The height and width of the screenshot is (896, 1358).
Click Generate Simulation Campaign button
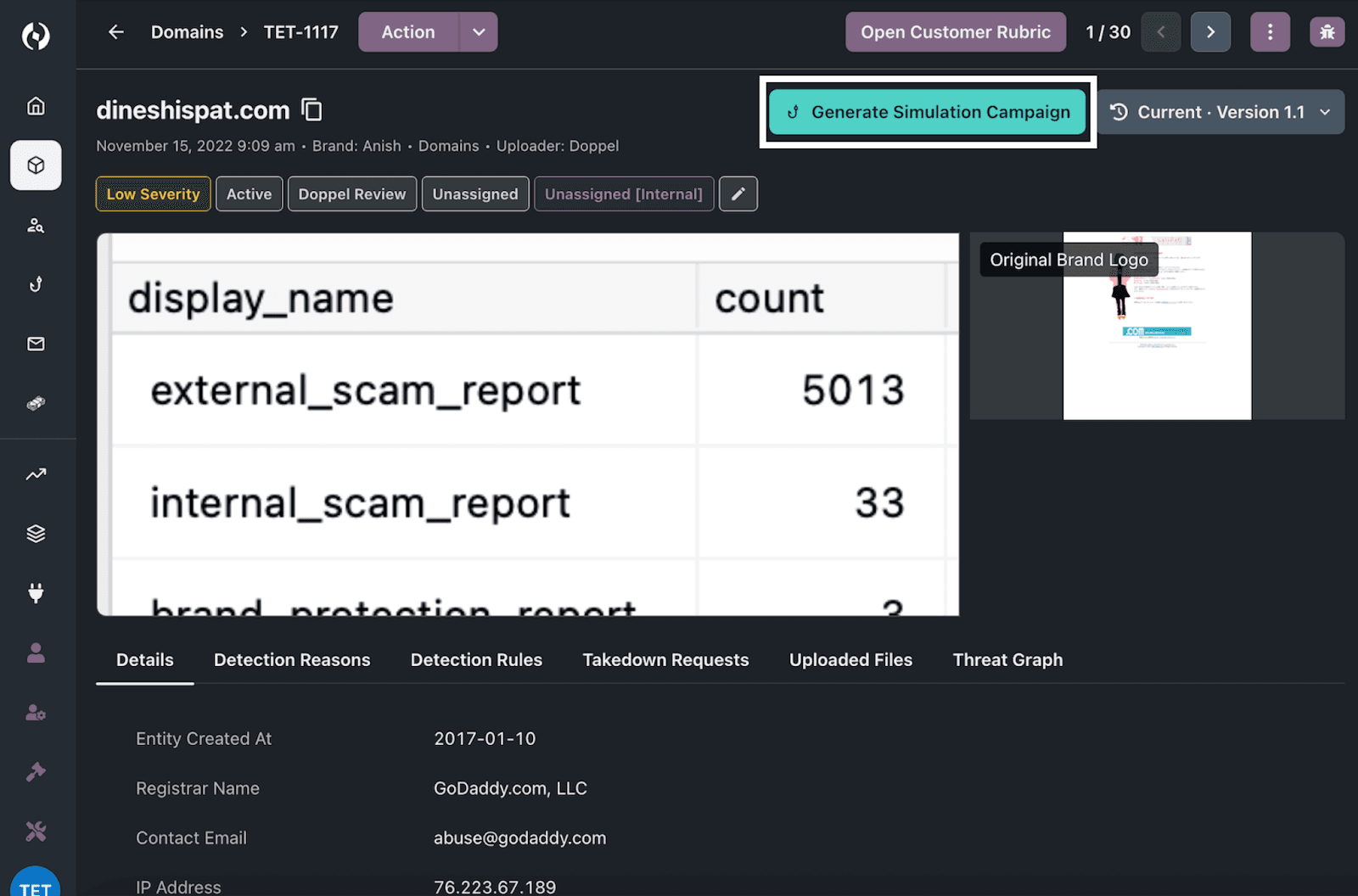pyautogui.click(x=928, y=112)
